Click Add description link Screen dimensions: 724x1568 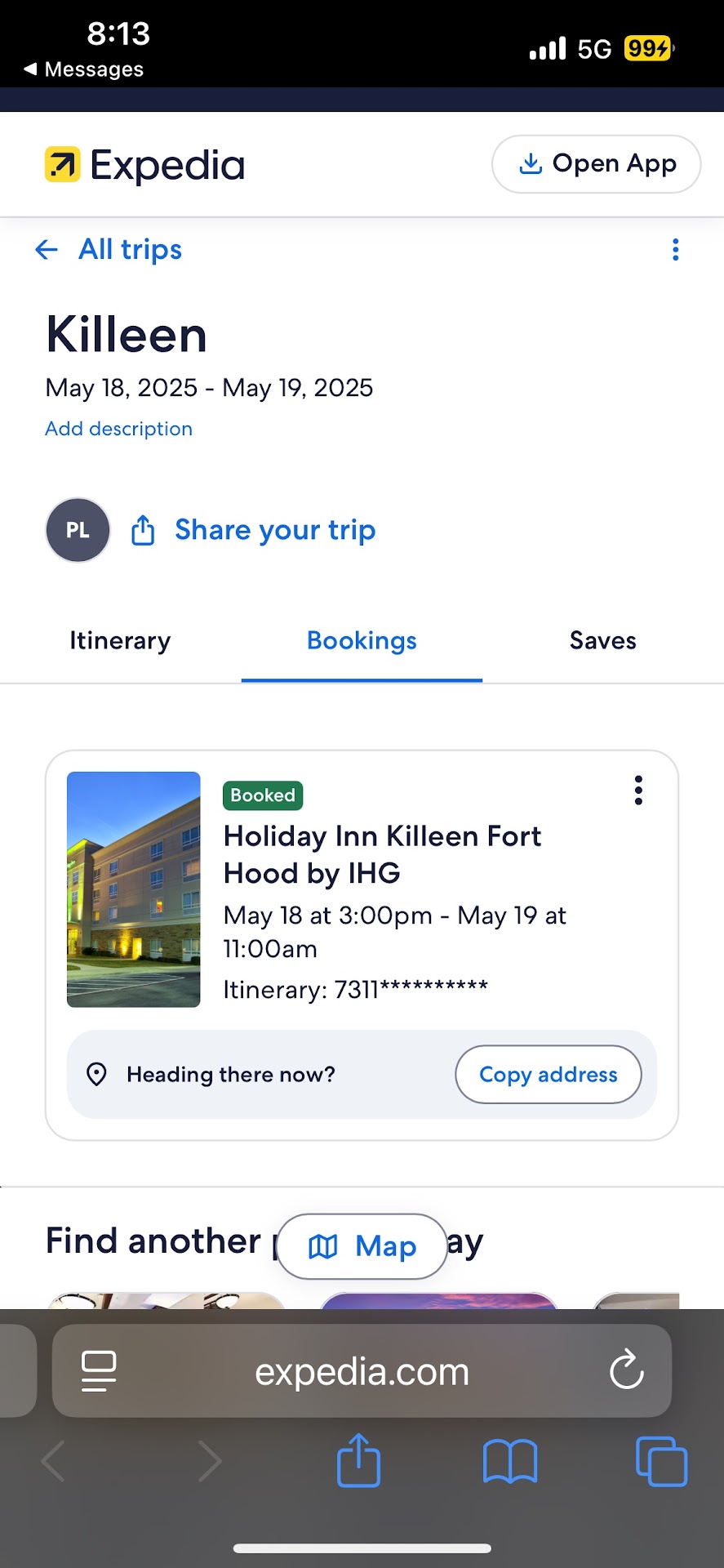coord(119,429)
